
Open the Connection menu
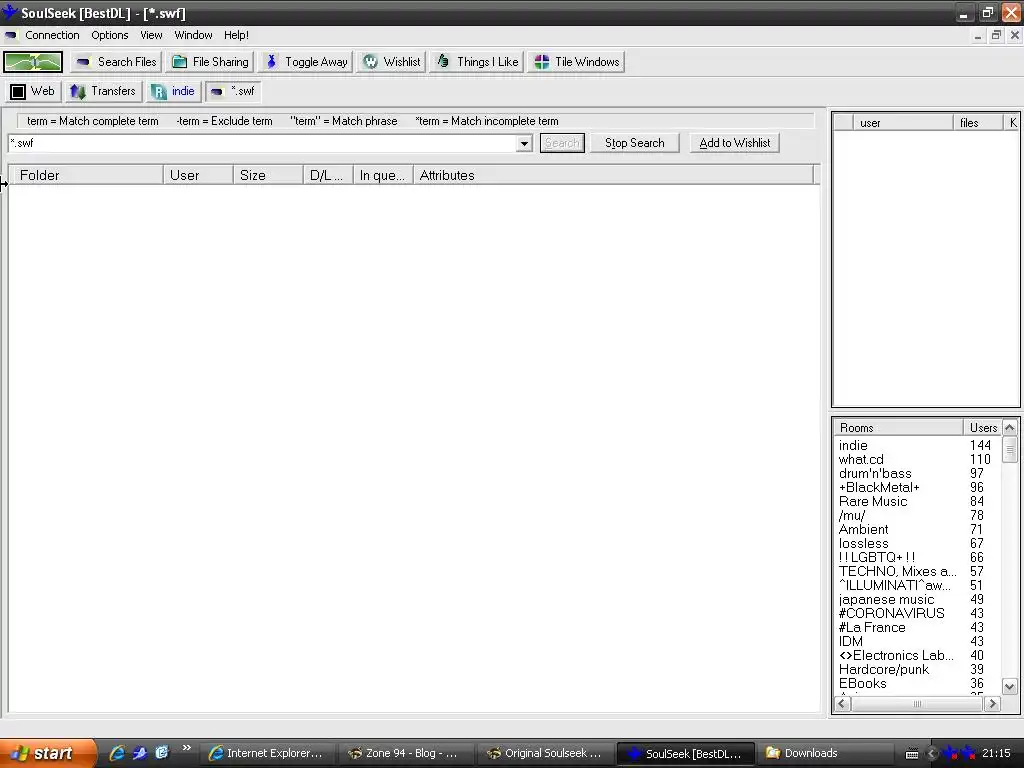click(52, 35)
